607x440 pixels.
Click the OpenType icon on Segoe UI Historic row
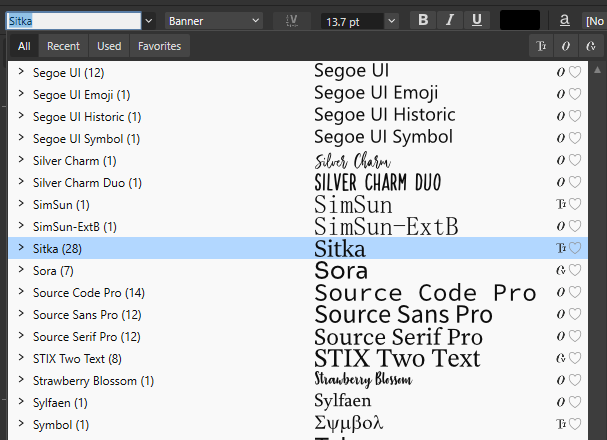561,116
